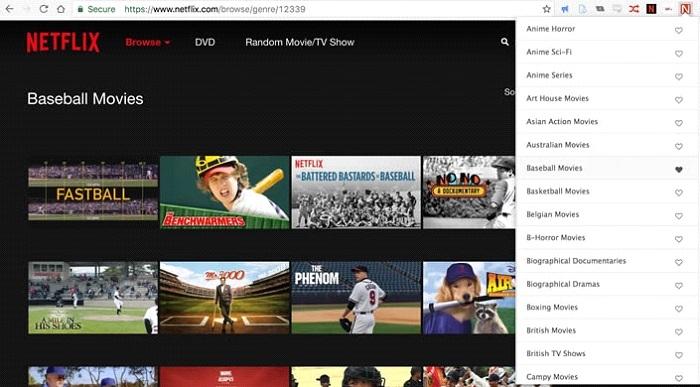
Task: Click the browser back arrow
Action: point(9,8)
